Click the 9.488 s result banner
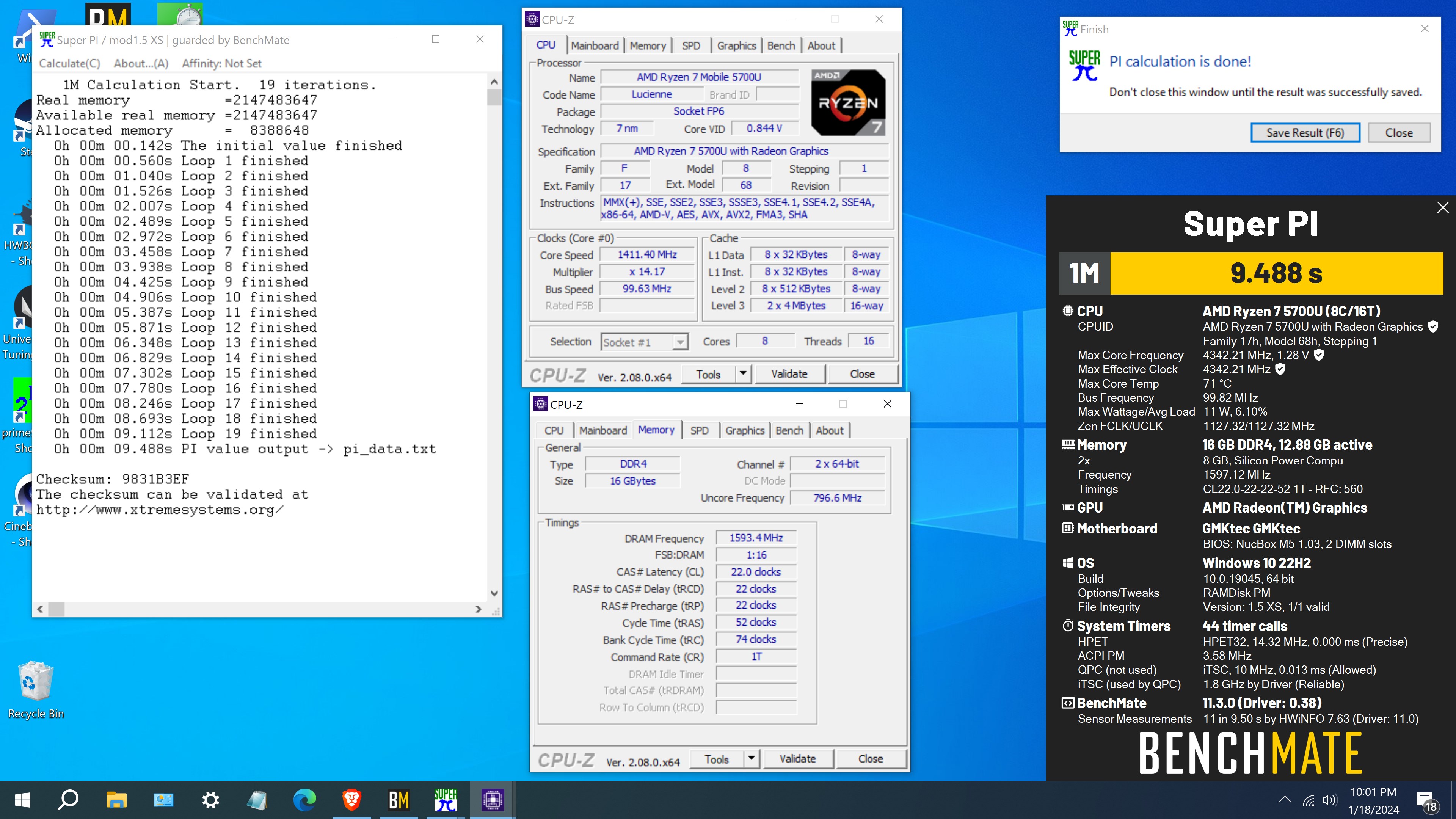 click(1276, 273)
